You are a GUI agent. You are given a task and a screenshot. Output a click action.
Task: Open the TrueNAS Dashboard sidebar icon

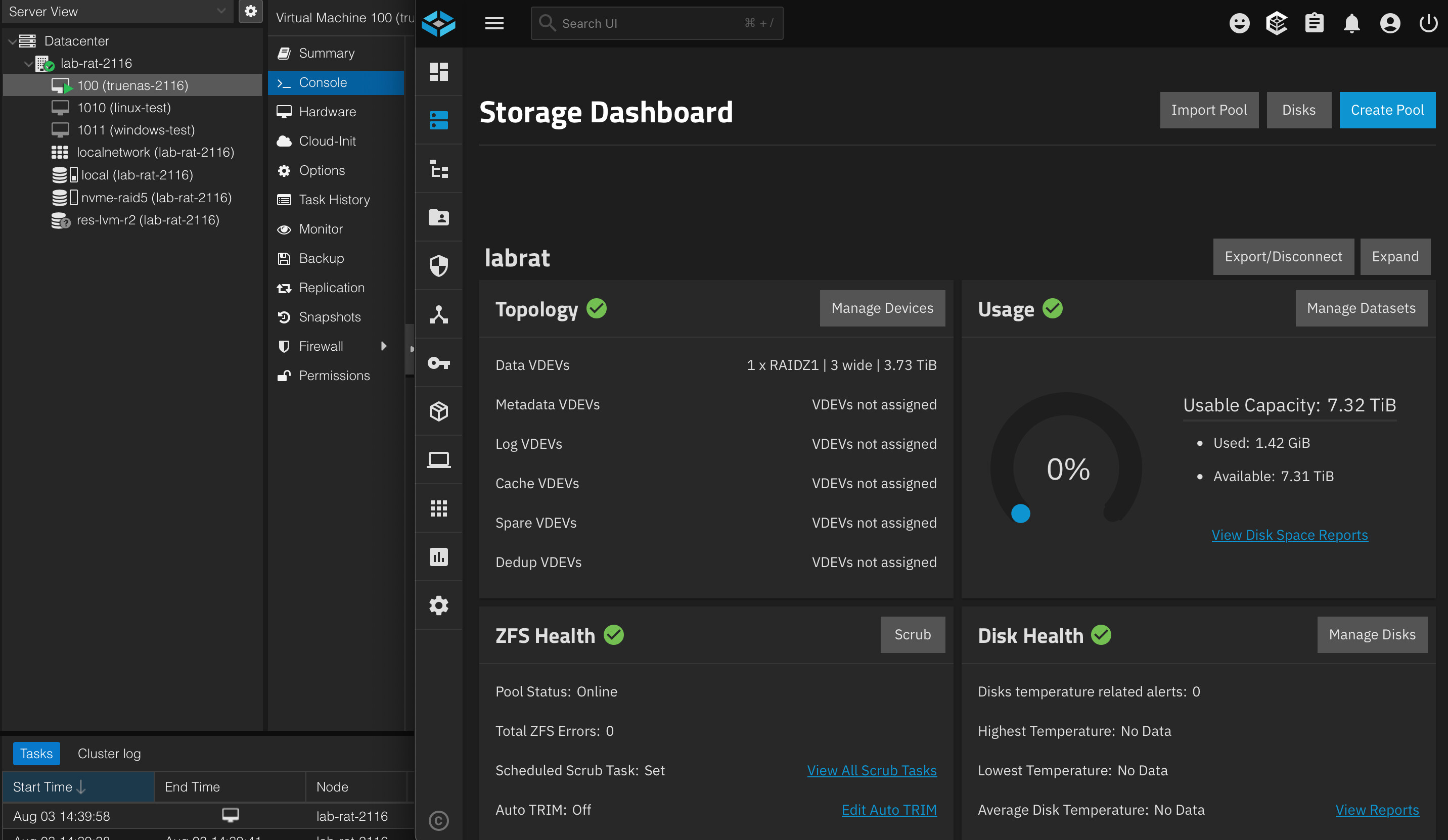(438, 72)
